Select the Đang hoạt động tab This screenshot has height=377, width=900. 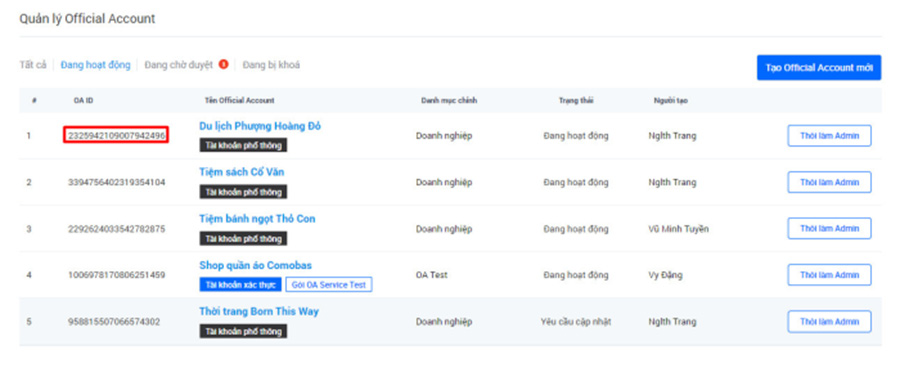(95, 65)
